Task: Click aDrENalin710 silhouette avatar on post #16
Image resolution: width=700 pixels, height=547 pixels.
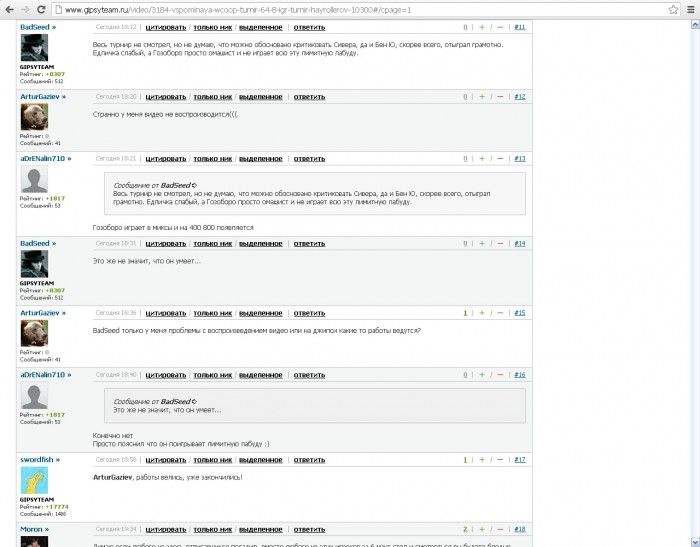Action: pos(34,396)
